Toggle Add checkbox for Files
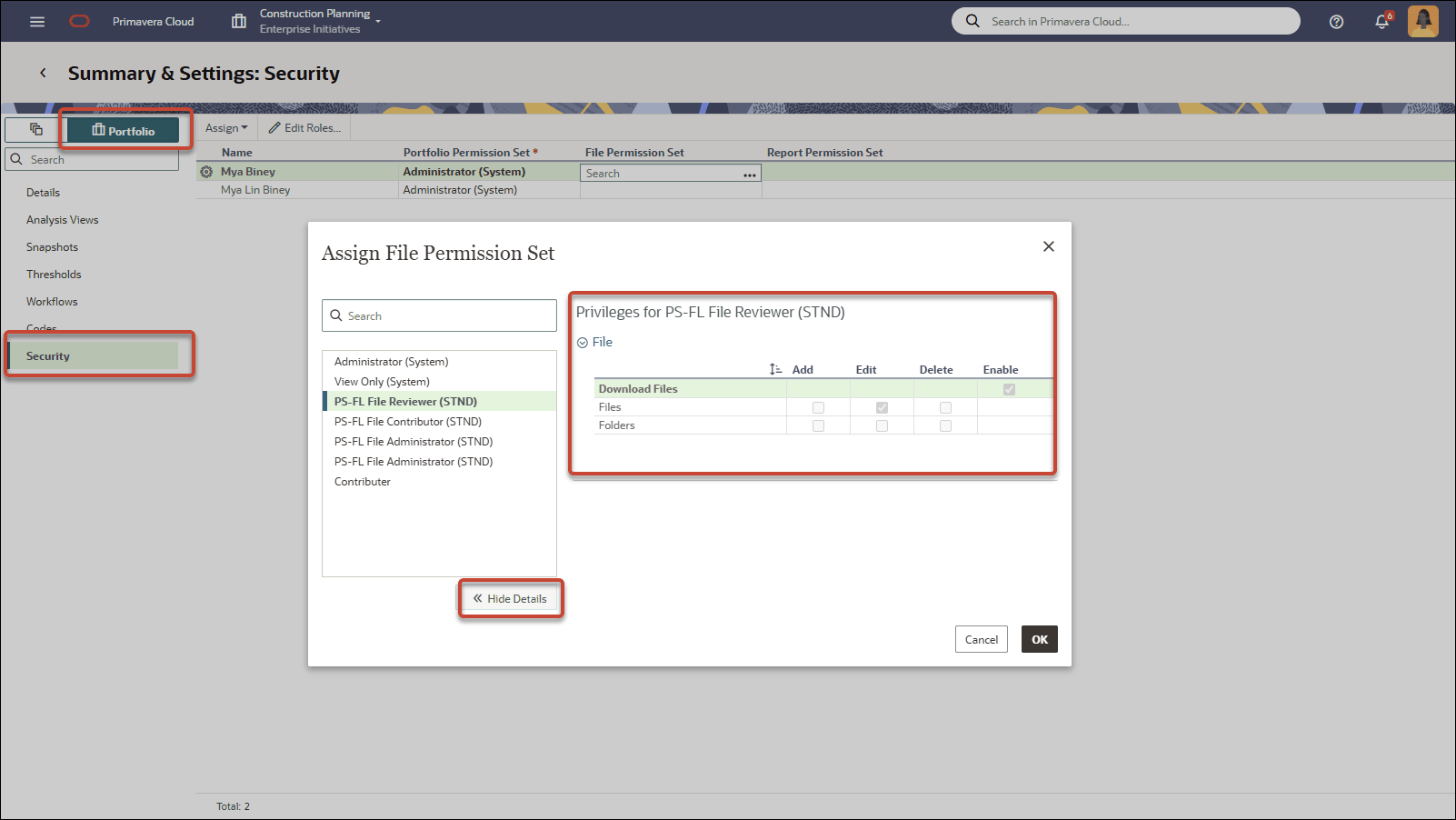This screenshot has width=1456, height=820. [x=818, y=407]
